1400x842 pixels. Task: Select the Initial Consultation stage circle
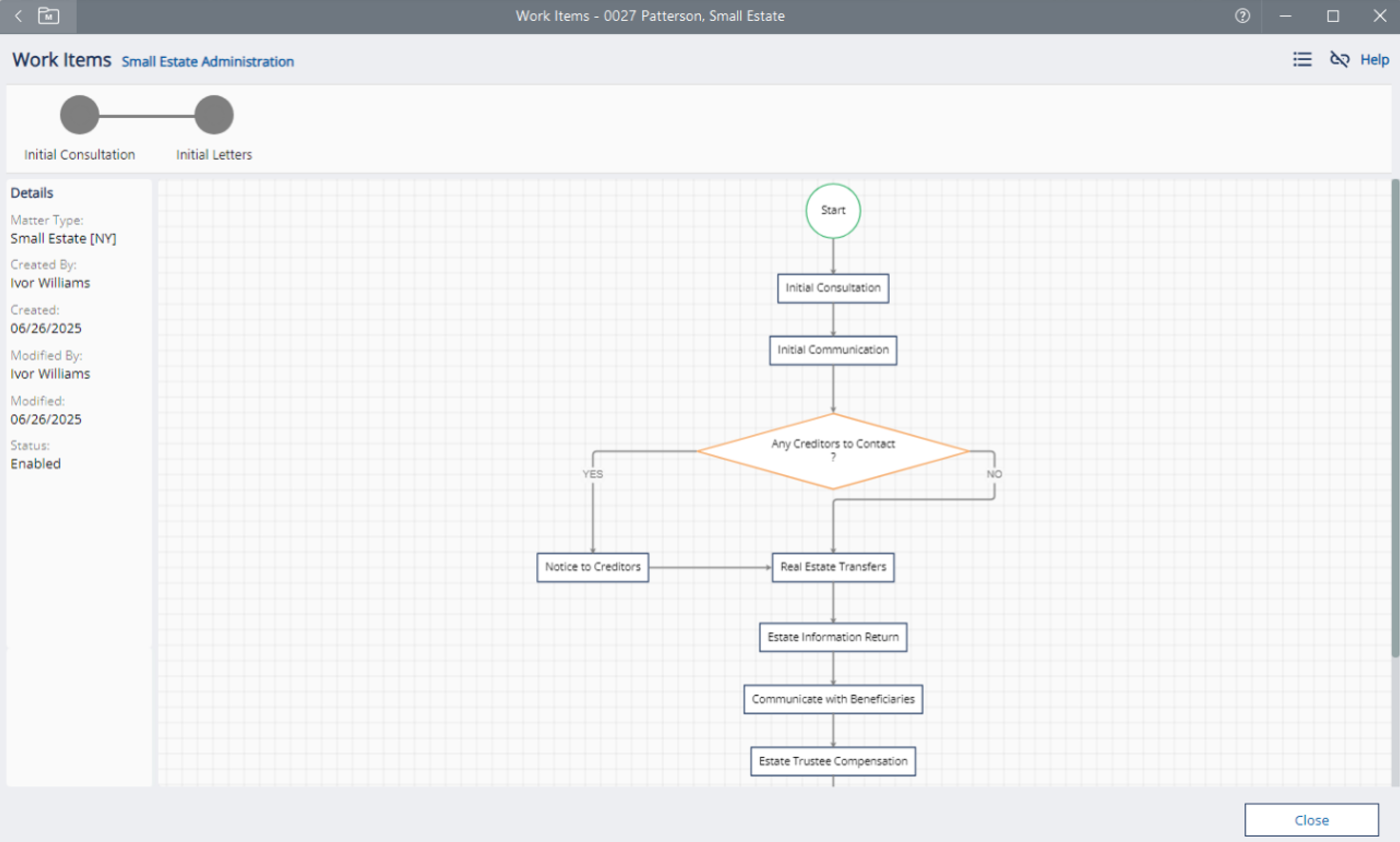pos(80,115)
